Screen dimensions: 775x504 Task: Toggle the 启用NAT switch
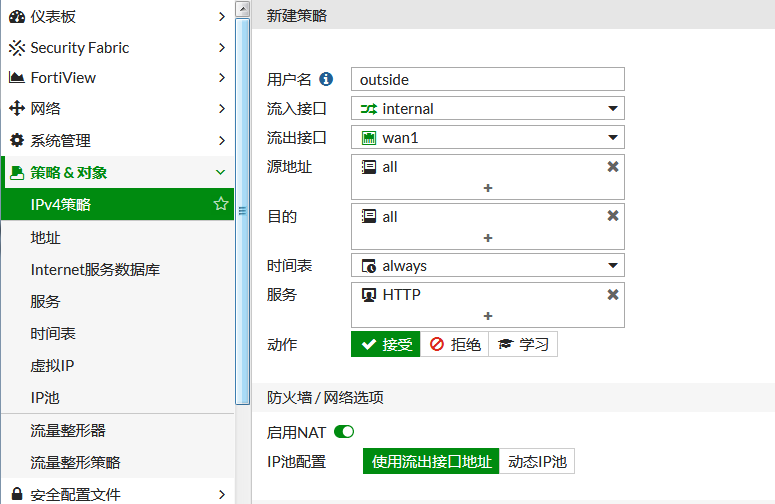click(x=344, y=432)
